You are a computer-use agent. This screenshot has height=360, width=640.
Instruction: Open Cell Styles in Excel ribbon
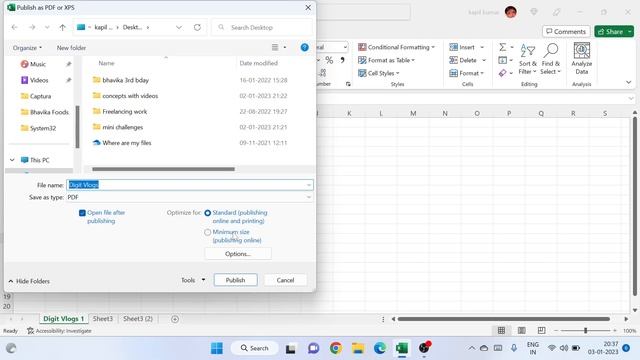(x=378, y=73)
